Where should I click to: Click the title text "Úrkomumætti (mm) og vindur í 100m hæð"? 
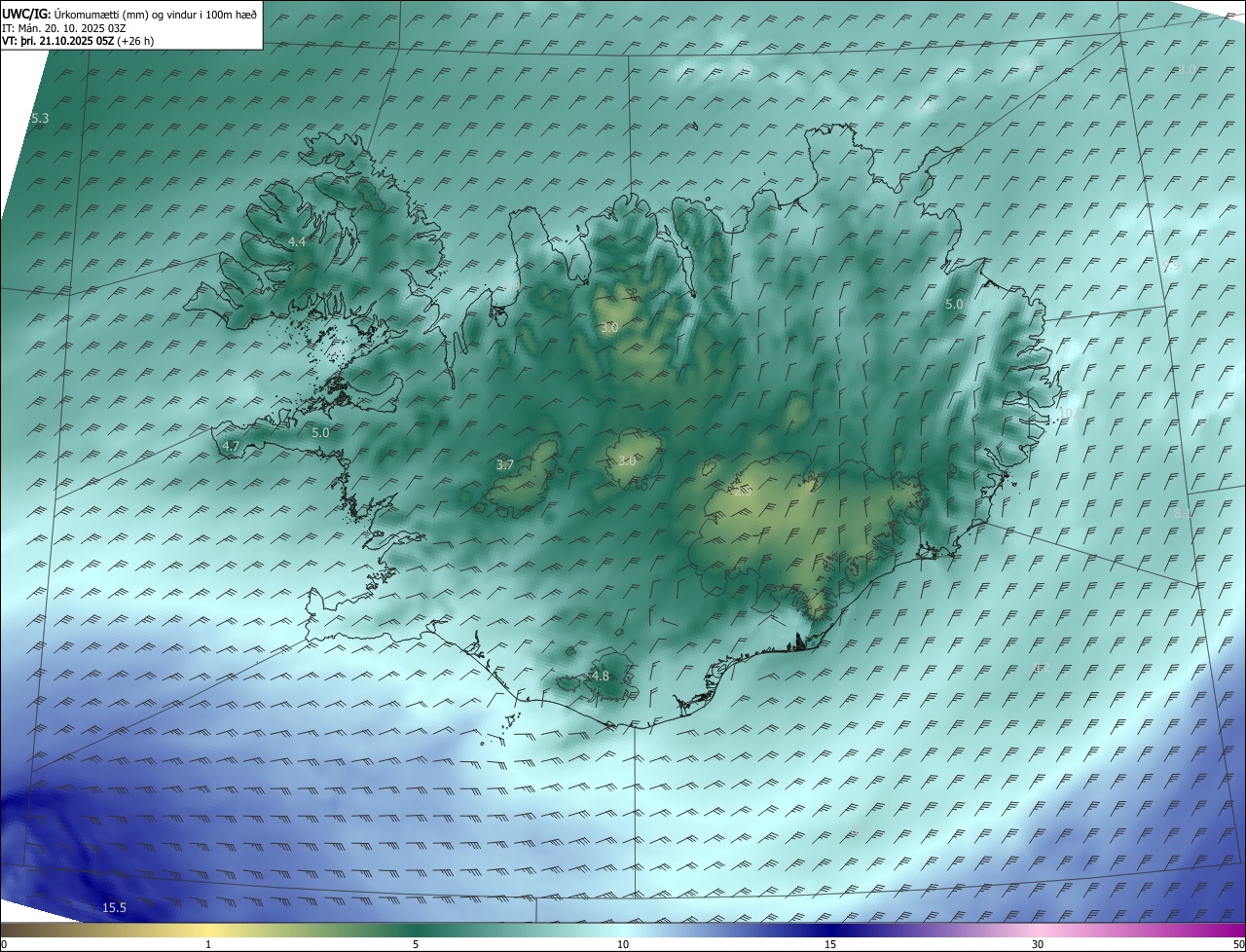click(156, 15)
